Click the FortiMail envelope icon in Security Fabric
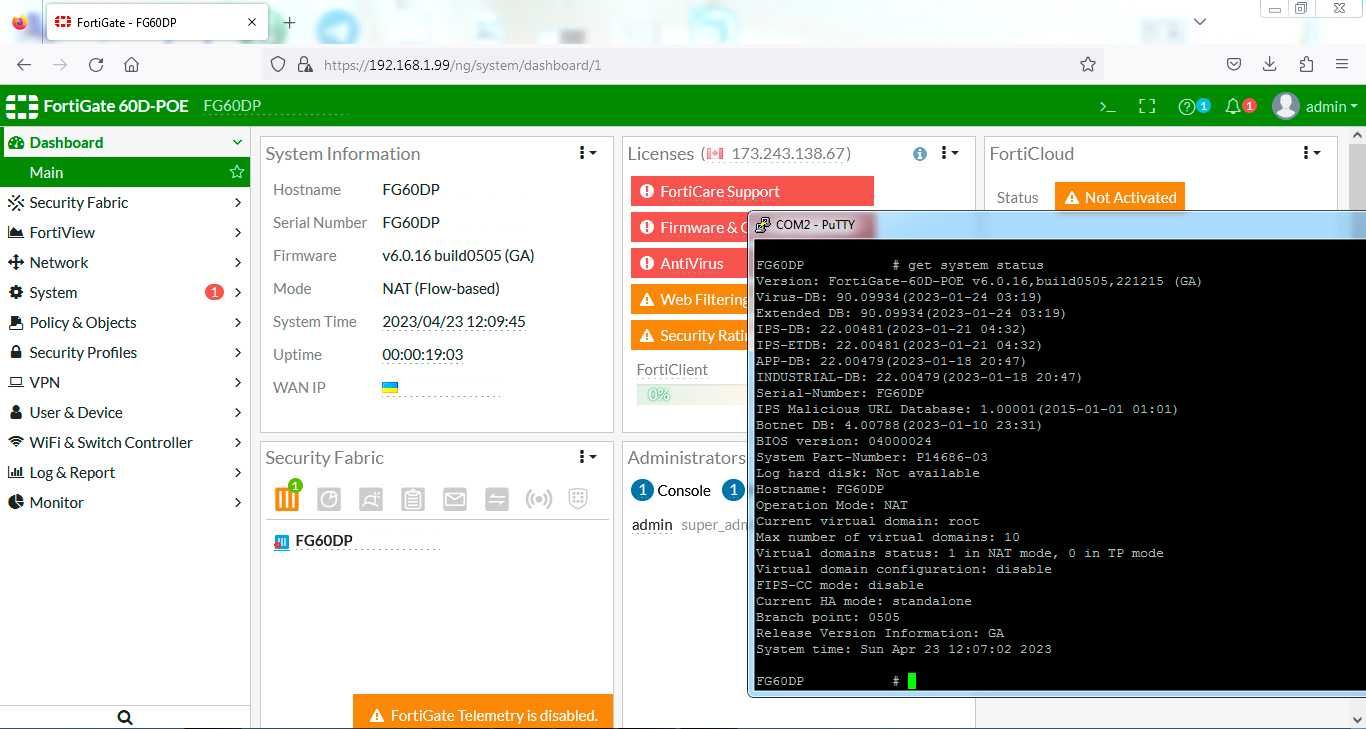 (455, 499)
